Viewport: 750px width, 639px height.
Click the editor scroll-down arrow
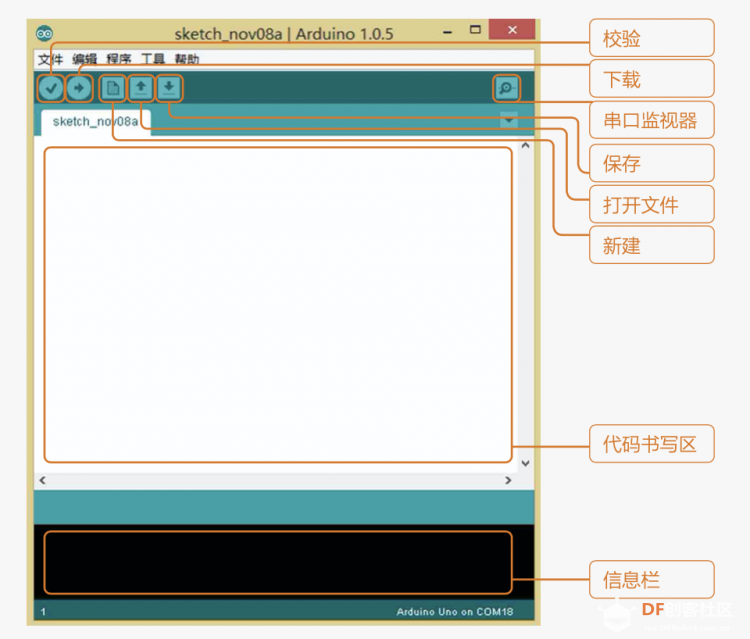point(525,463)
